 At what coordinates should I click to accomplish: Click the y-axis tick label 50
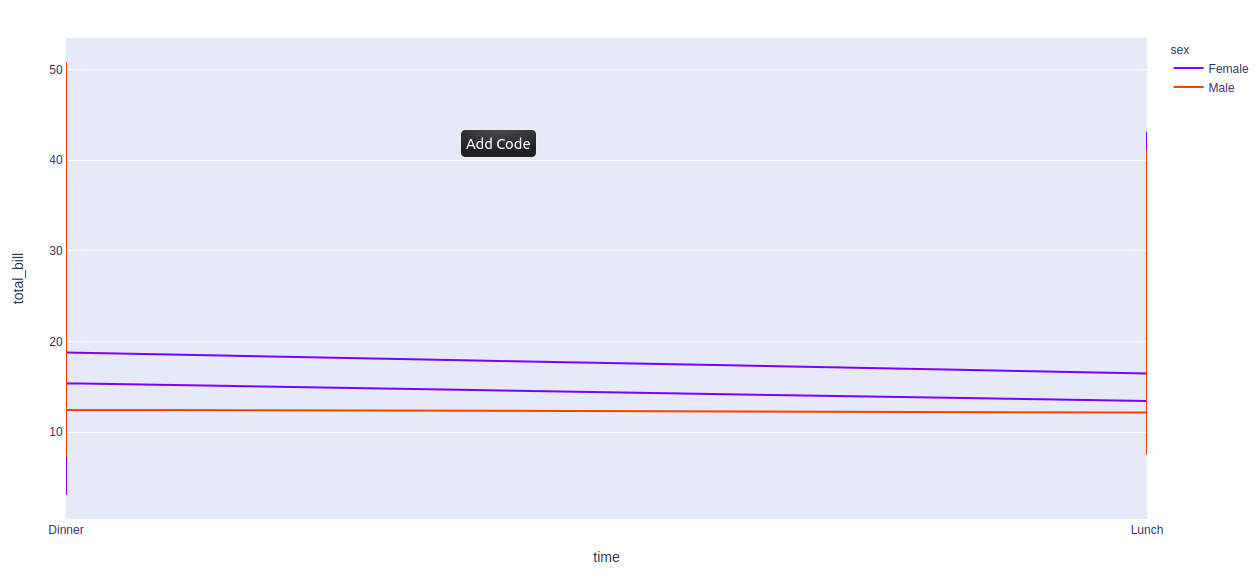pyautogui.click(x=57, y=69)
